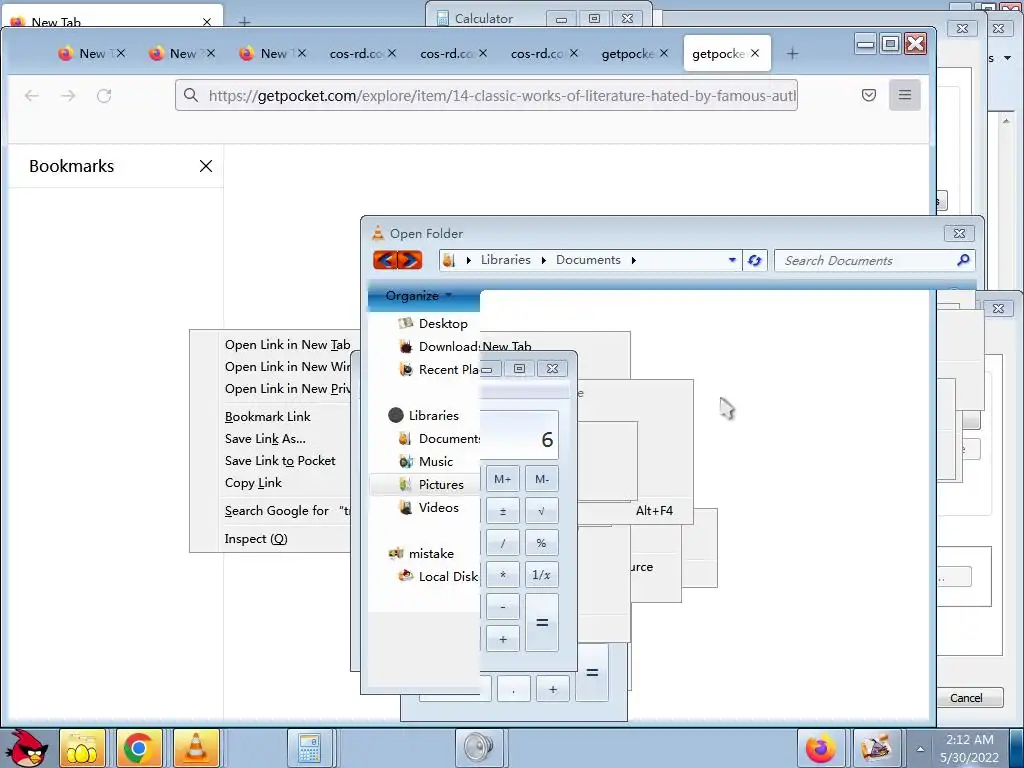Click the Save to Pocket toolbar icon
The height and width of the screenshot is (768, 1024).
[x=869, y=95]
